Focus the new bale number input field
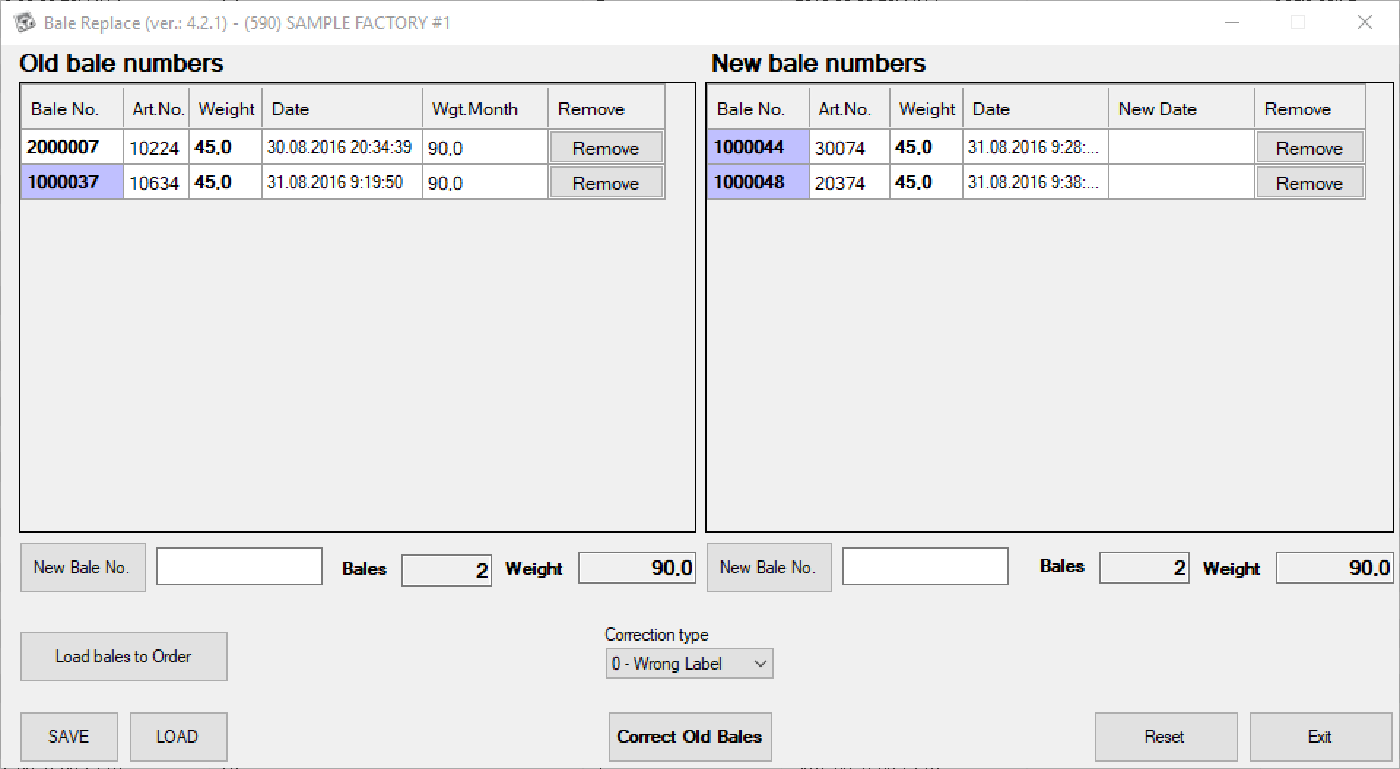The image size is (1400, 769). click(925, 566)
